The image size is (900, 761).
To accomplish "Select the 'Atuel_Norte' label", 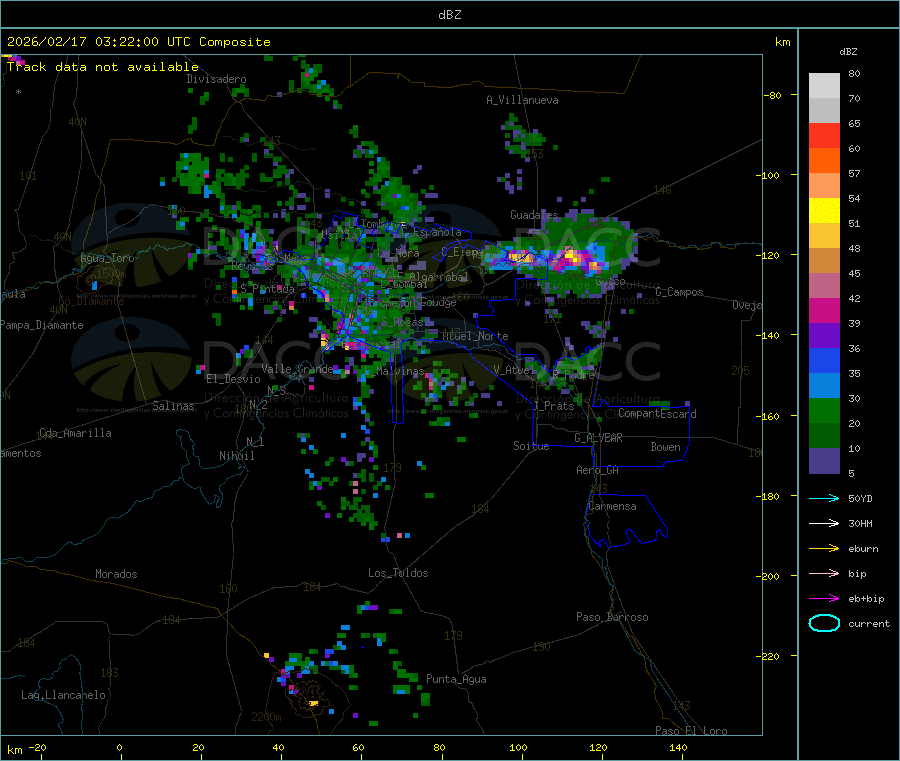I will (475, 336).
